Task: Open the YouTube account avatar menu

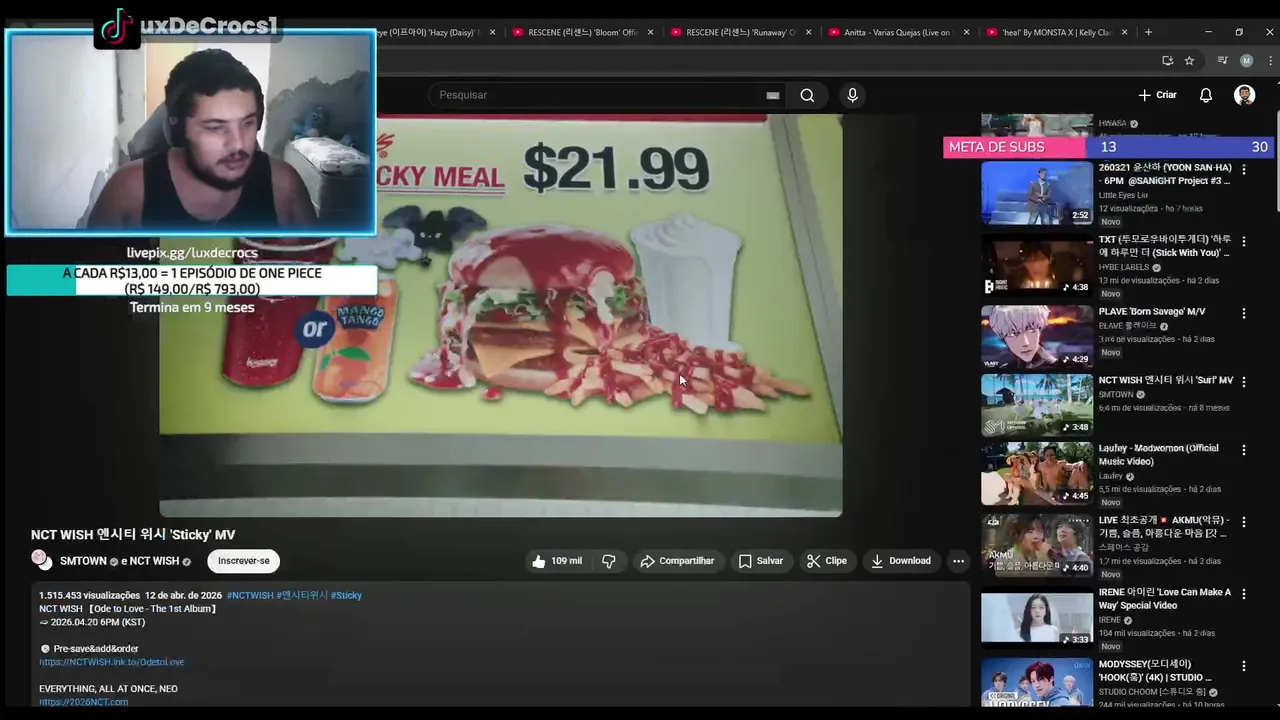Action: point(1244,95)
